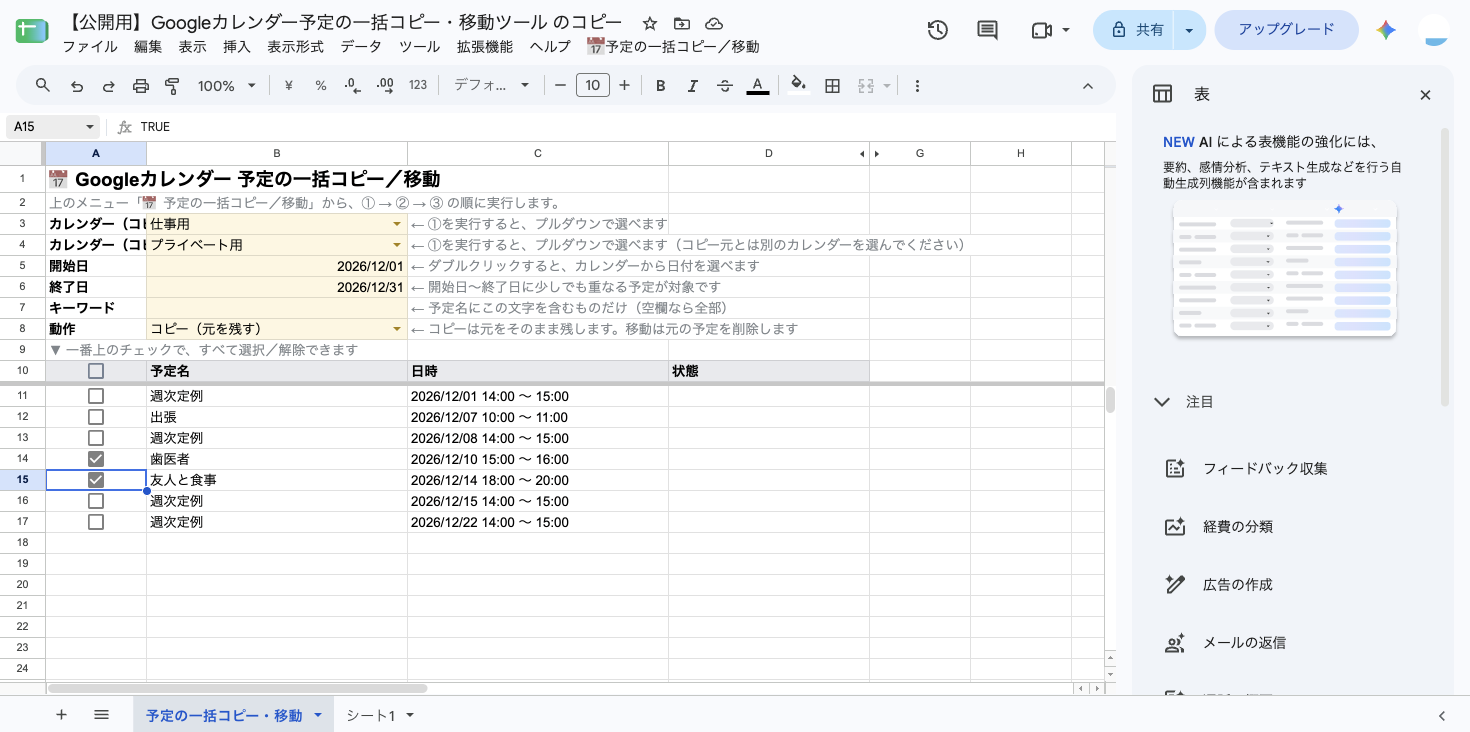Decrease decimal places
The image size is (1470, 732).
click(x=352, y=86)
